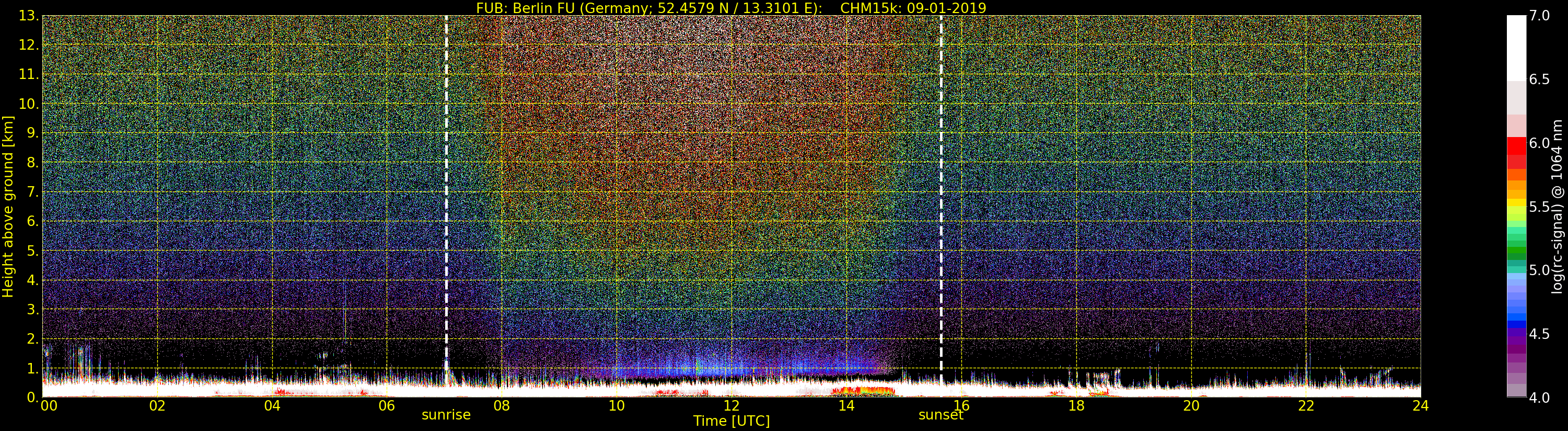1568x431 pixels.
Task: Click the time axis tick label 12
Action: (731, 405)
